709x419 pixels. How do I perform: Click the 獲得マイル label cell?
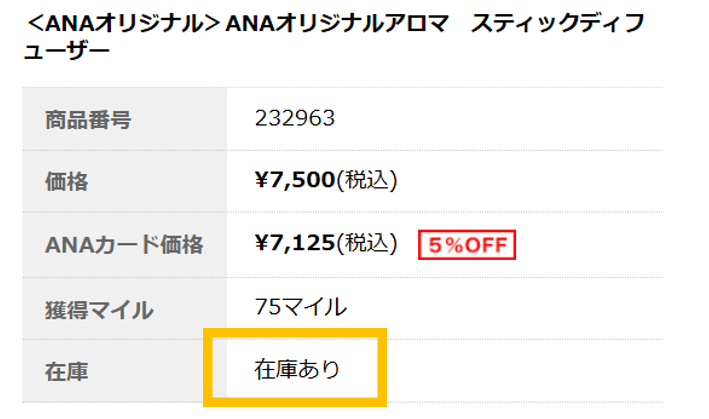click(x=99, y=309)
